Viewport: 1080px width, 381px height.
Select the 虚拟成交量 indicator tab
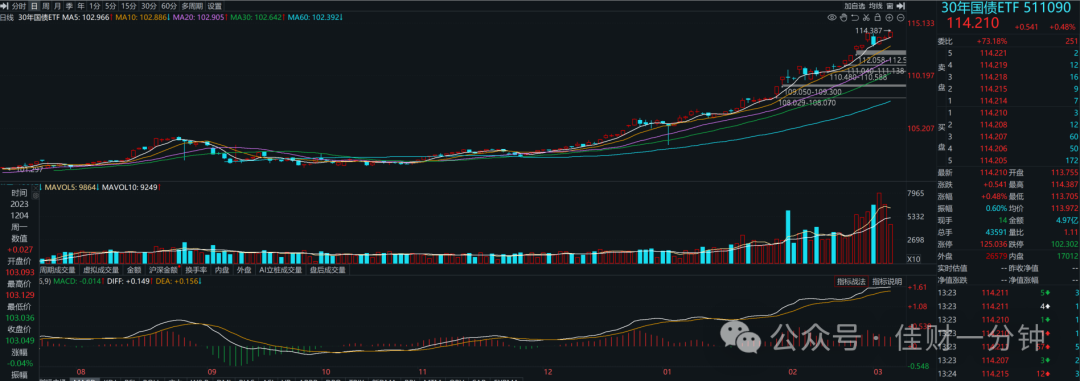[101, 270]
